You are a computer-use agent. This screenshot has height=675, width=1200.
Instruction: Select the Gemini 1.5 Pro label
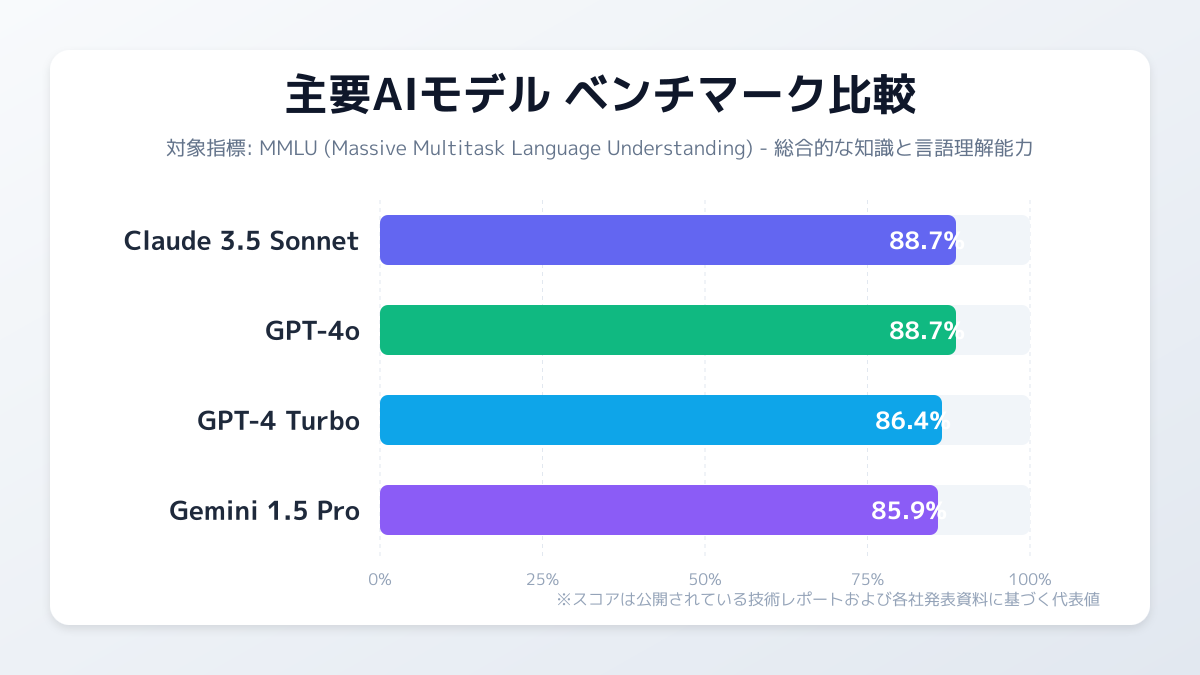pyautogui.click(x=264, y=511)
